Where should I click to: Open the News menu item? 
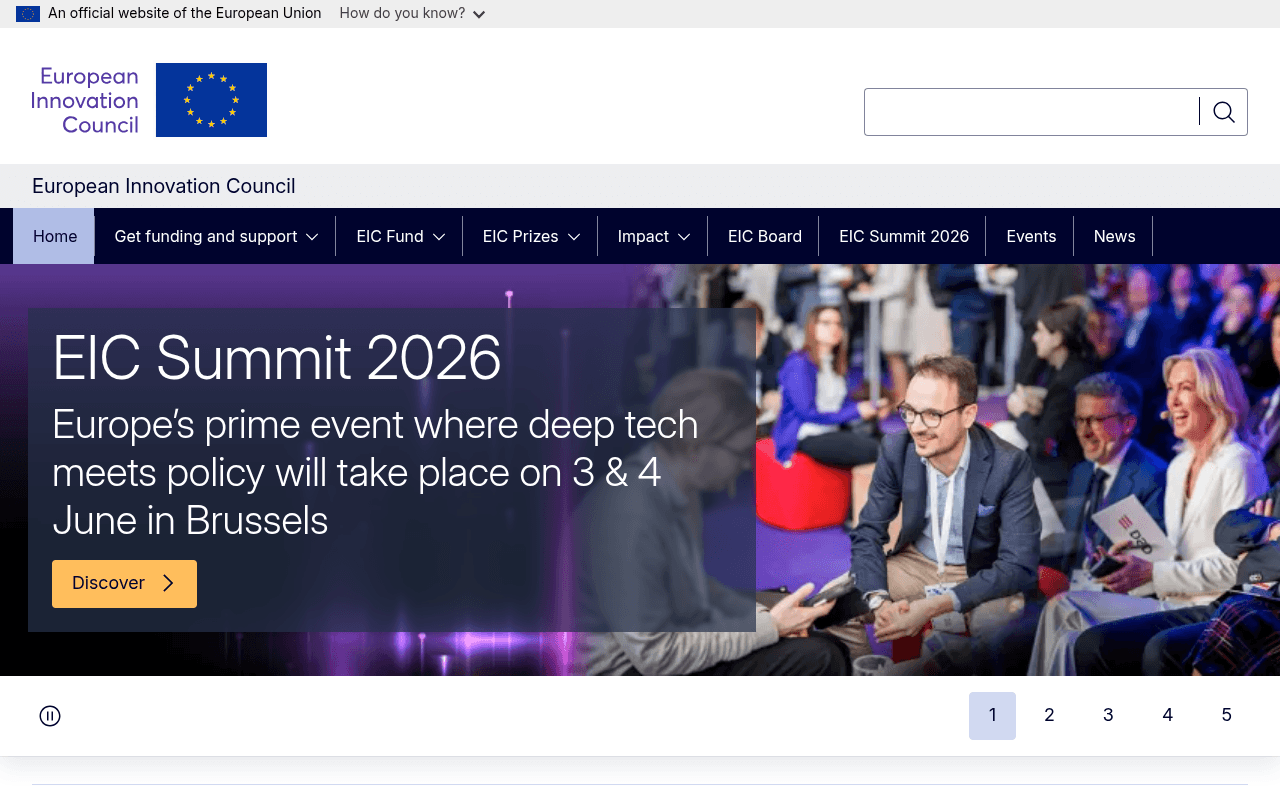(1114, 236)
